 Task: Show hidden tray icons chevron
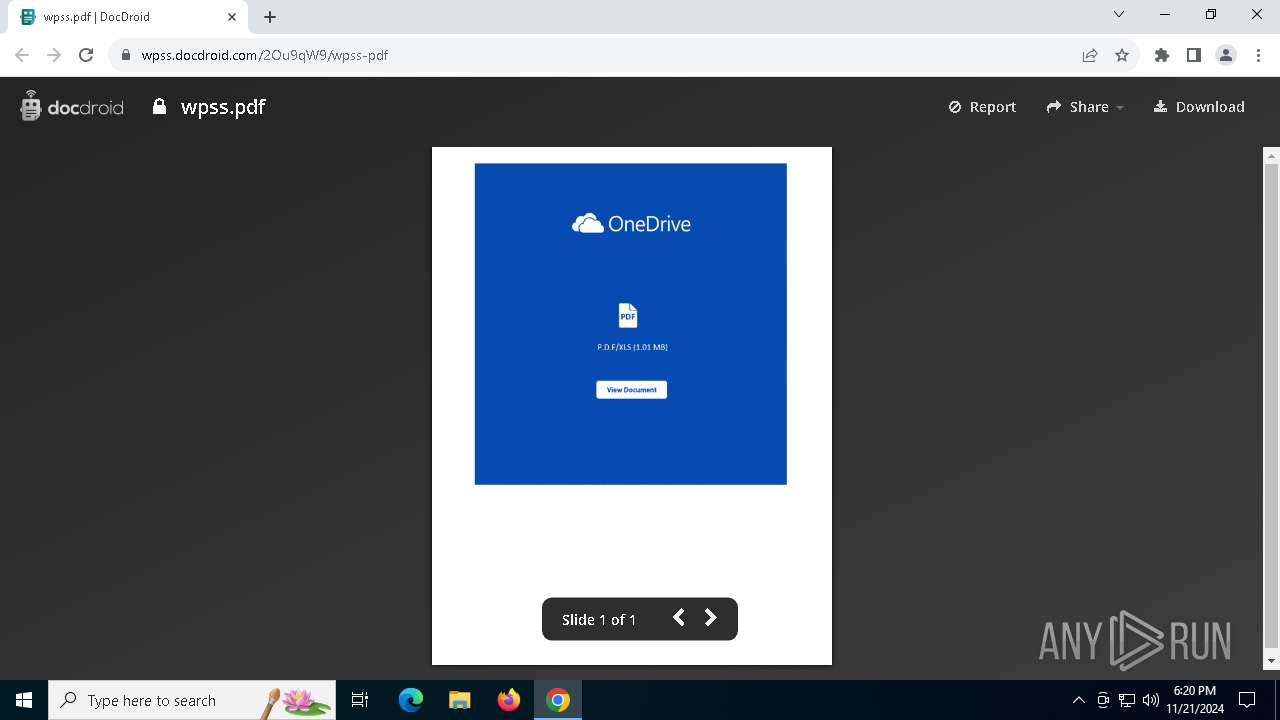pos(1079,700)
